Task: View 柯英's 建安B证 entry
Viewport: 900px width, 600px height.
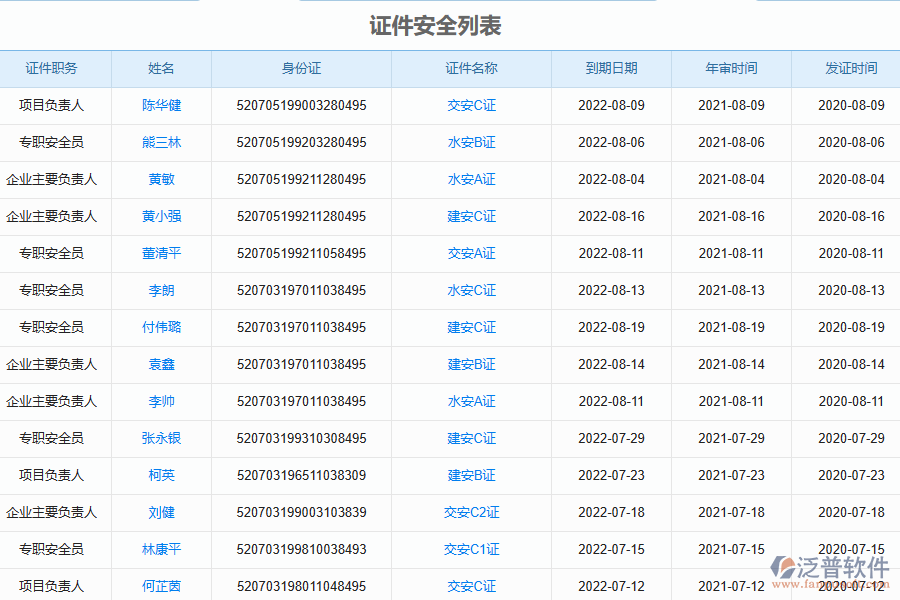Action: click(x=470, y=475)
